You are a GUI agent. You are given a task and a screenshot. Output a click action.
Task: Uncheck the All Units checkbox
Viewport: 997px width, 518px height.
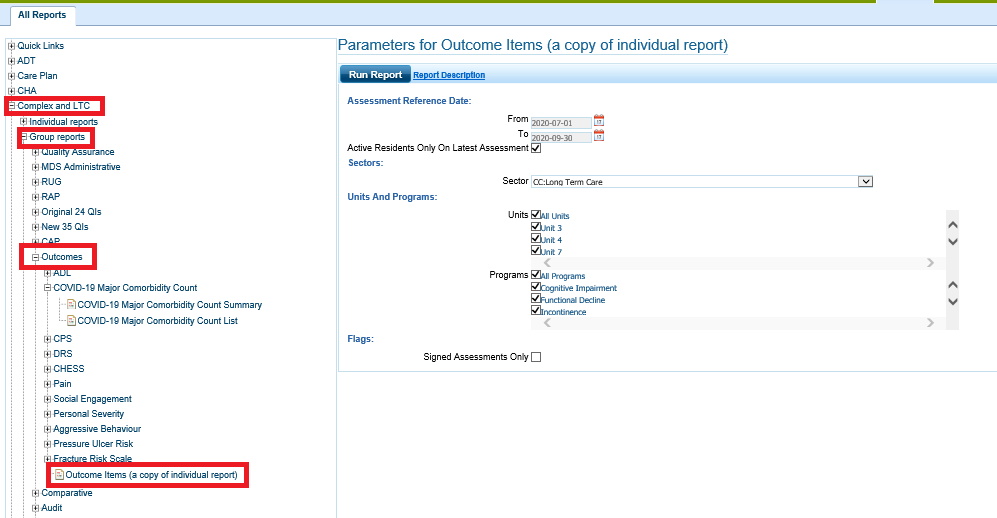point(536,215)
